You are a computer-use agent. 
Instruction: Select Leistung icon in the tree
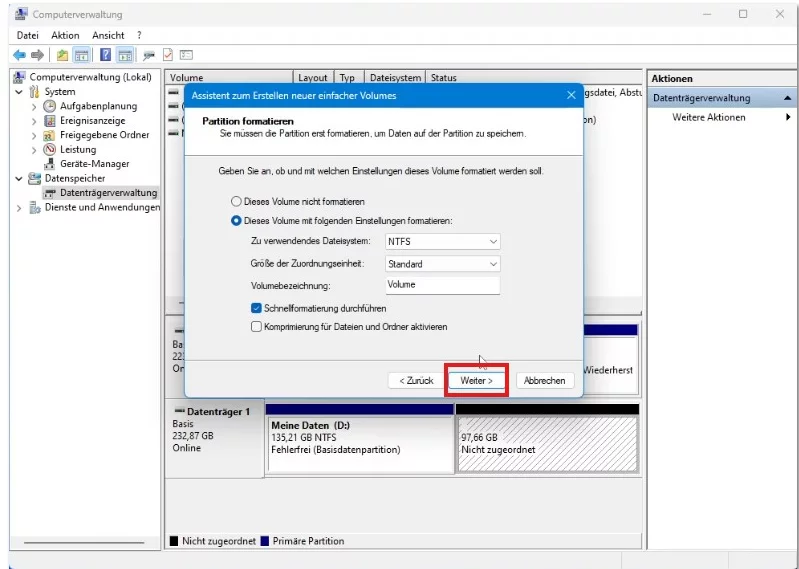point(49,149)
